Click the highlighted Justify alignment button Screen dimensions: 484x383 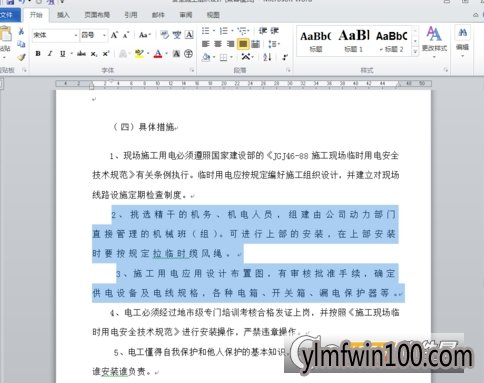(x=243, y=44)
